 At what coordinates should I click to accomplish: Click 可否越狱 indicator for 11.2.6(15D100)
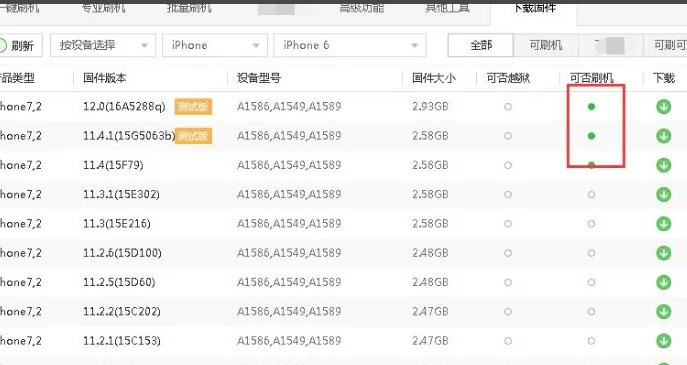click(508, 253)
